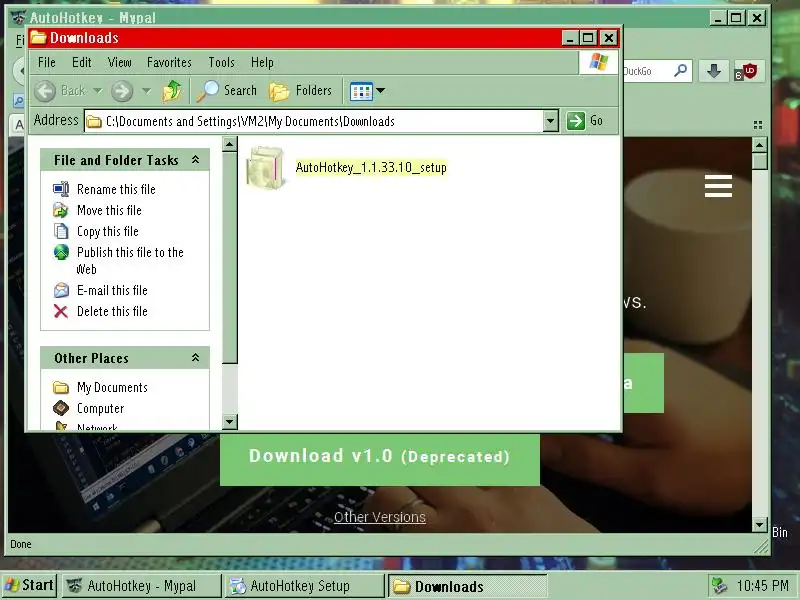800x600 pixels.
Task: Switch to AutoHotkey Setup taskbar button
Action: 304,586
